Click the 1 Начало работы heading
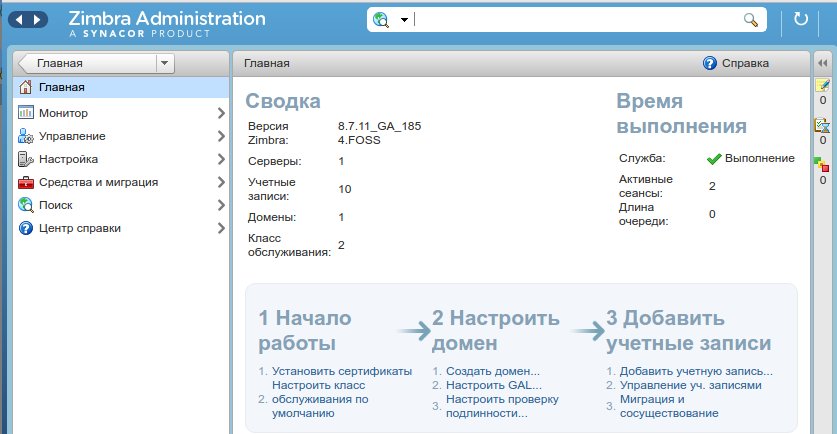 pyautogui.click(x=305, y=330)
